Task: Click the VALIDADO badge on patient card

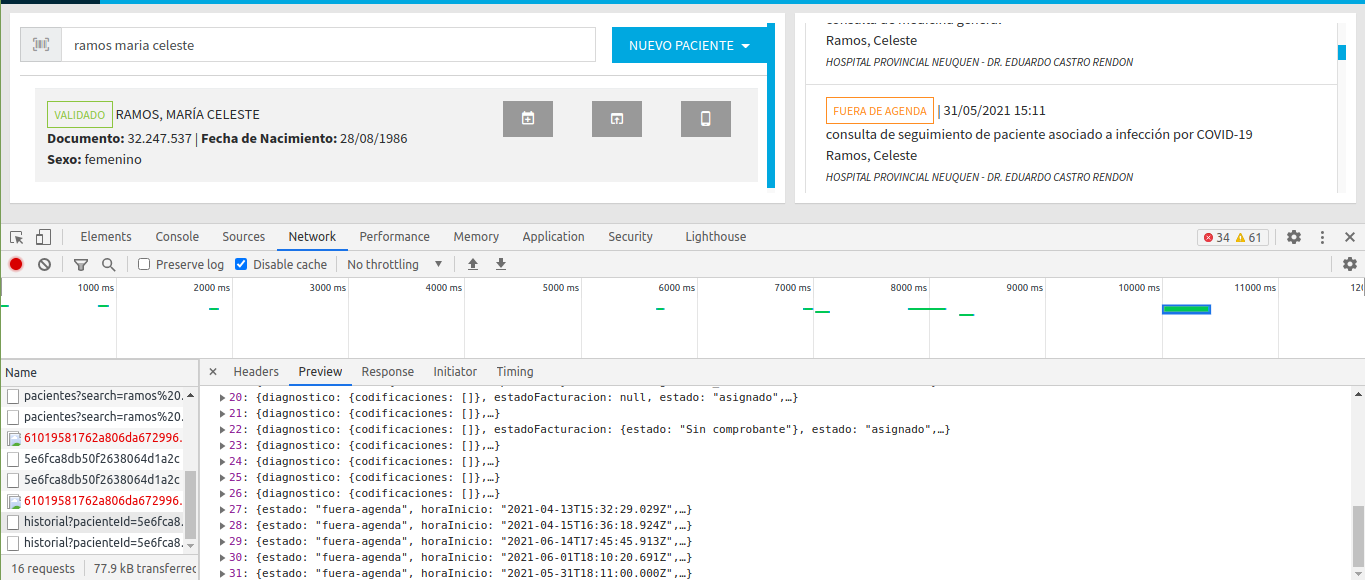Action: tap(80, 115)
